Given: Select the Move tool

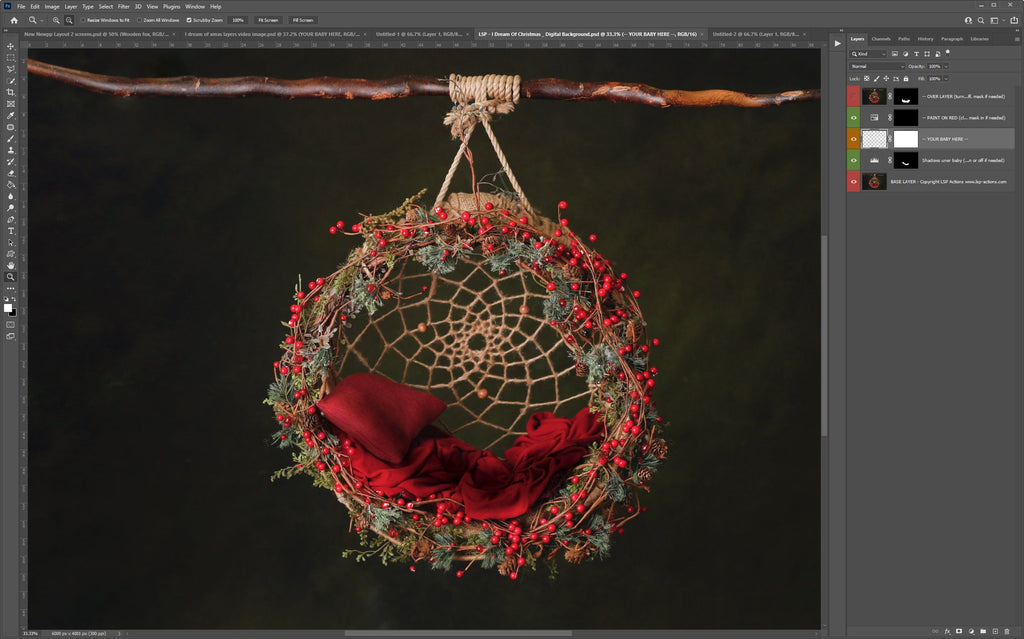Looking at the screenshot, I should point(11,46).
